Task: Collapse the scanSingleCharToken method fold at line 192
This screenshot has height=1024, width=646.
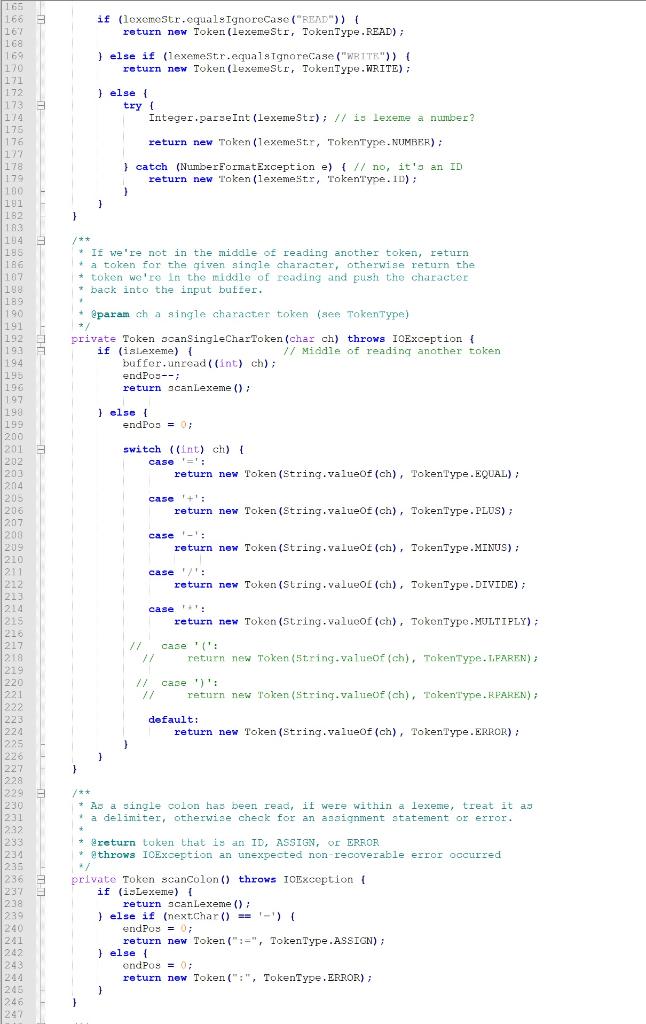Action: pos(40,339)
